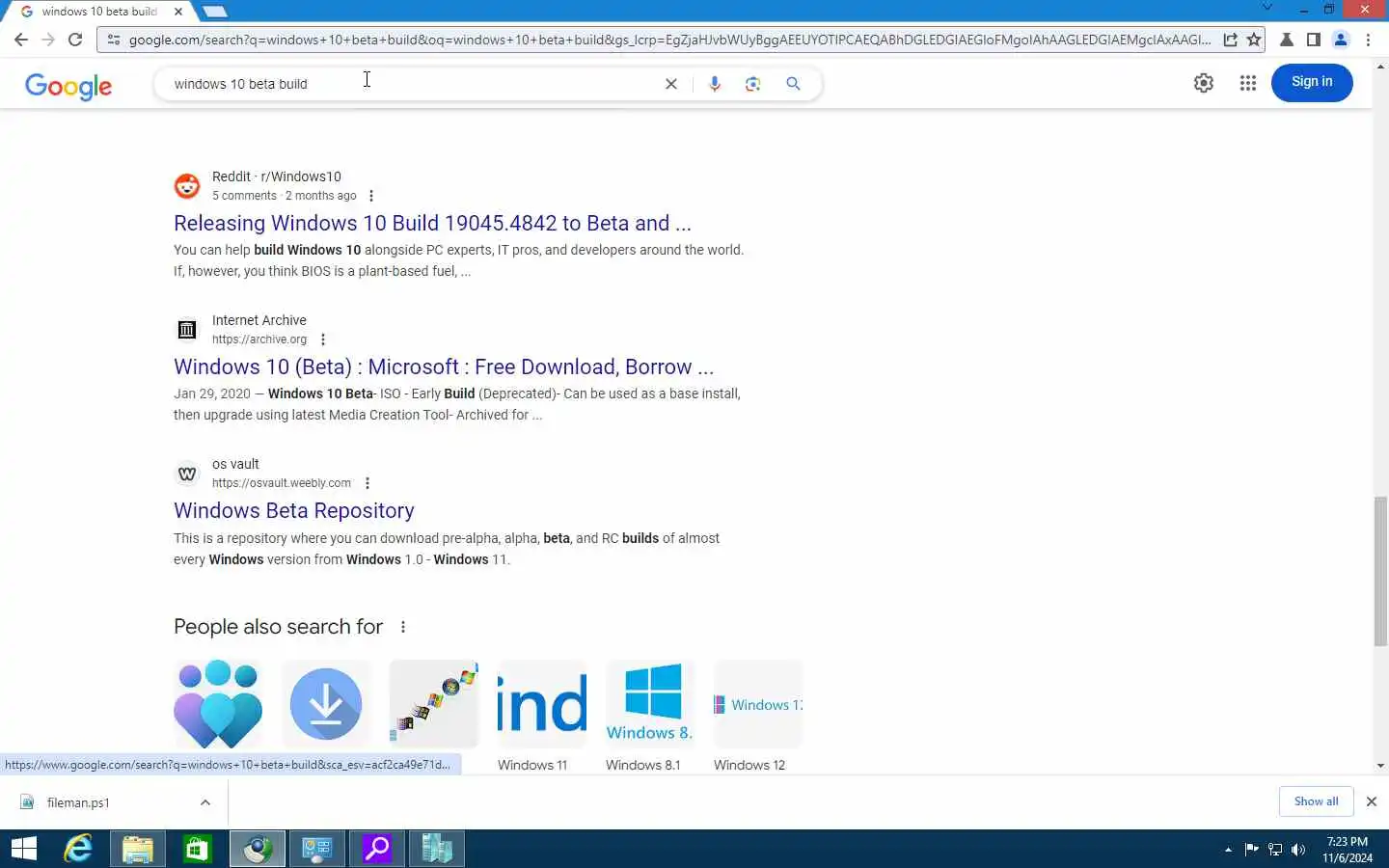Click Show all downloads
This screenshot has width=1389, height=868.
pyautogui.click(x=1316, y=801)
